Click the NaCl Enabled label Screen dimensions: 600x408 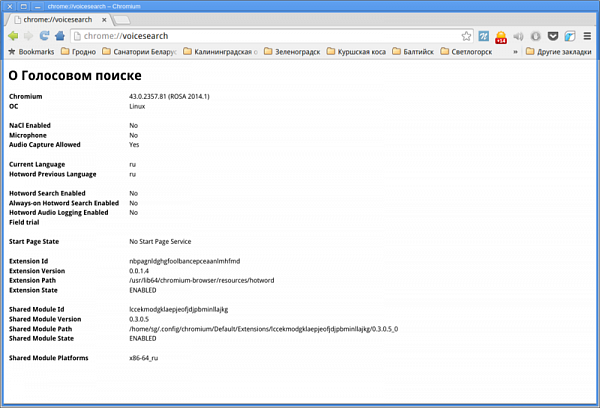[x=30, y=126]
